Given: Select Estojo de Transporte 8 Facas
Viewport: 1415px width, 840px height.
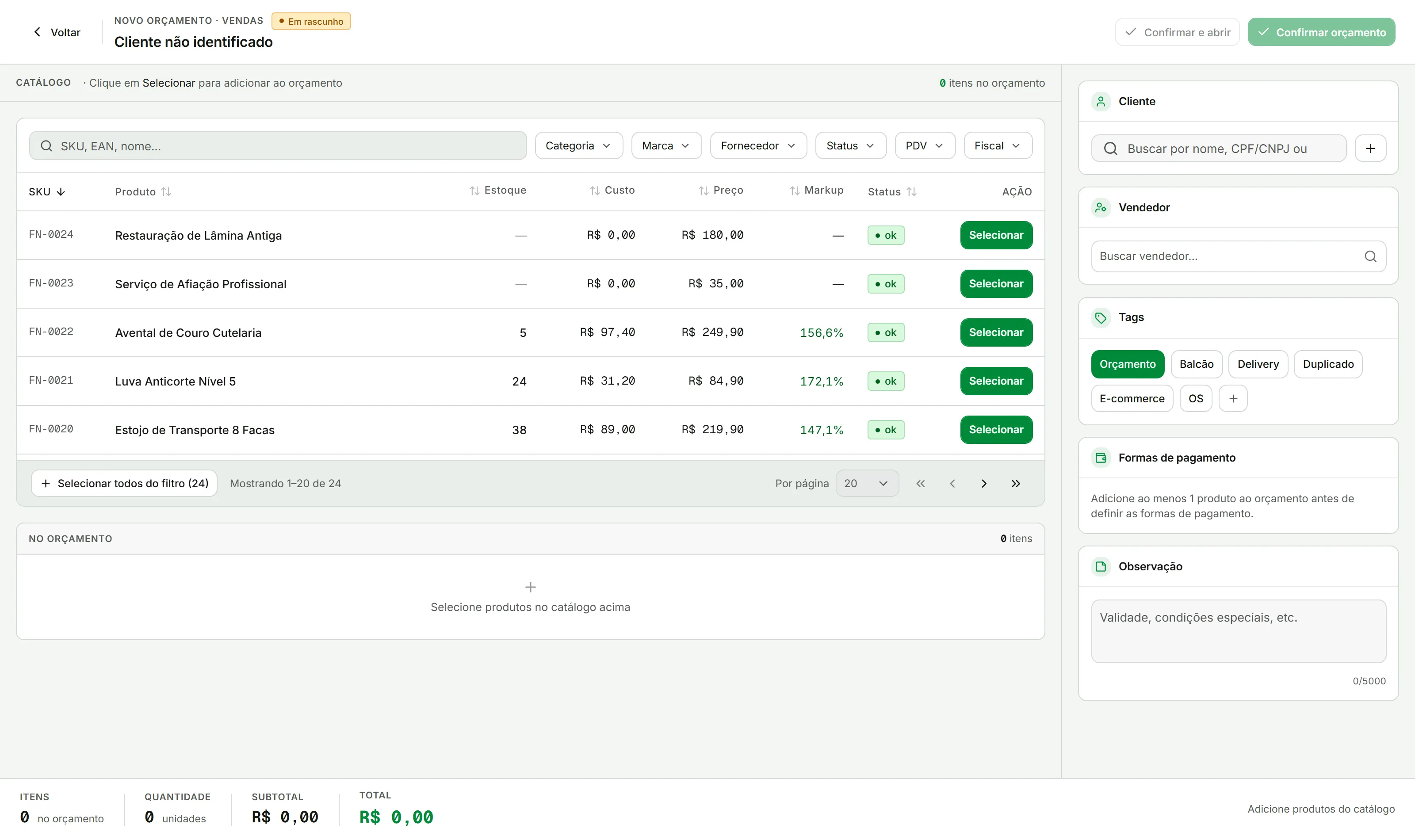Looking at the screenshot, I should point(996,430).
